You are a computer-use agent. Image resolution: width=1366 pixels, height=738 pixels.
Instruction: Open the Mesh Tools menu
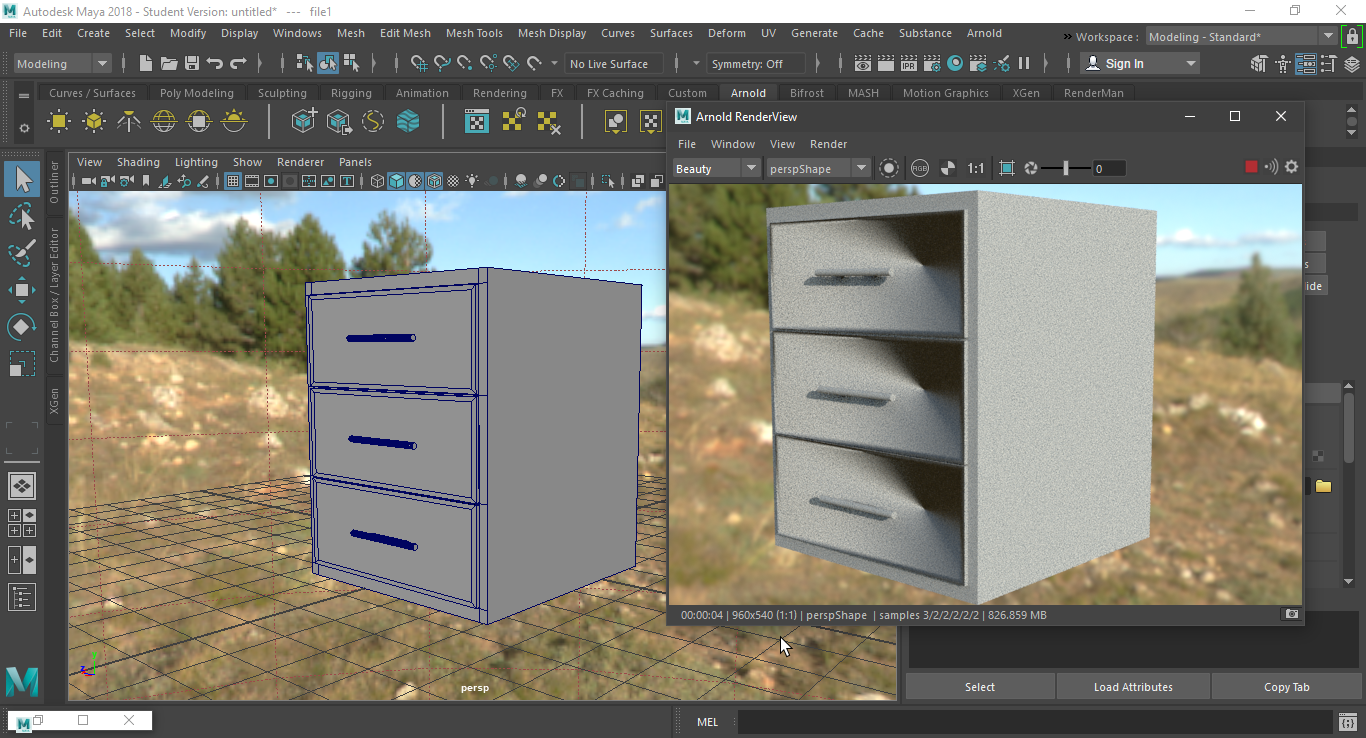pyautogui.click(x=474, y=33)
